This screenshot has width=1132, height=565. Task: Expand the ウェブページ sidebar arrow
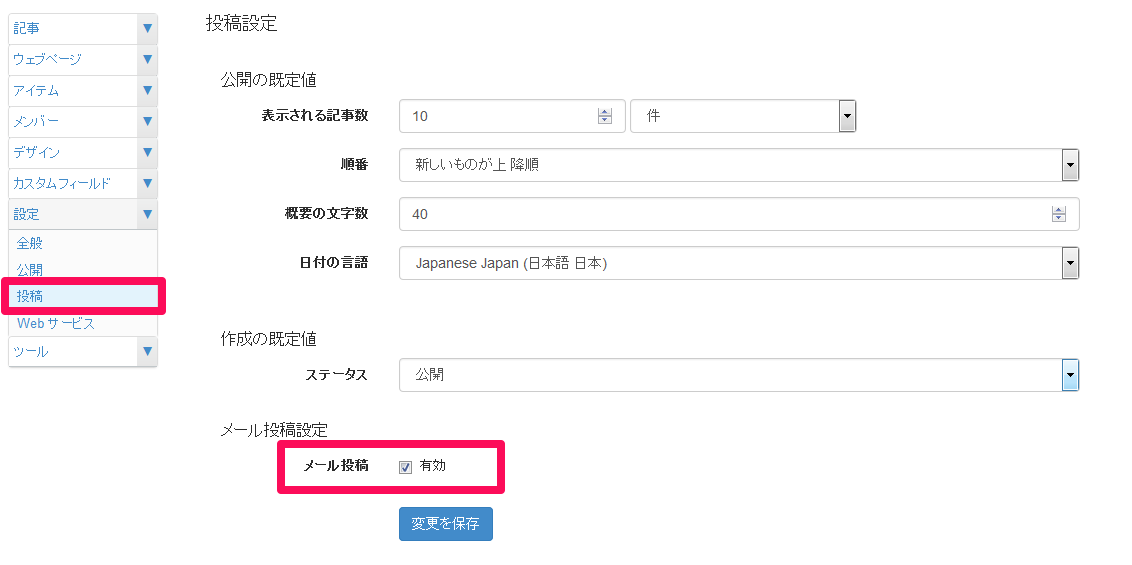tap(147, 60)
